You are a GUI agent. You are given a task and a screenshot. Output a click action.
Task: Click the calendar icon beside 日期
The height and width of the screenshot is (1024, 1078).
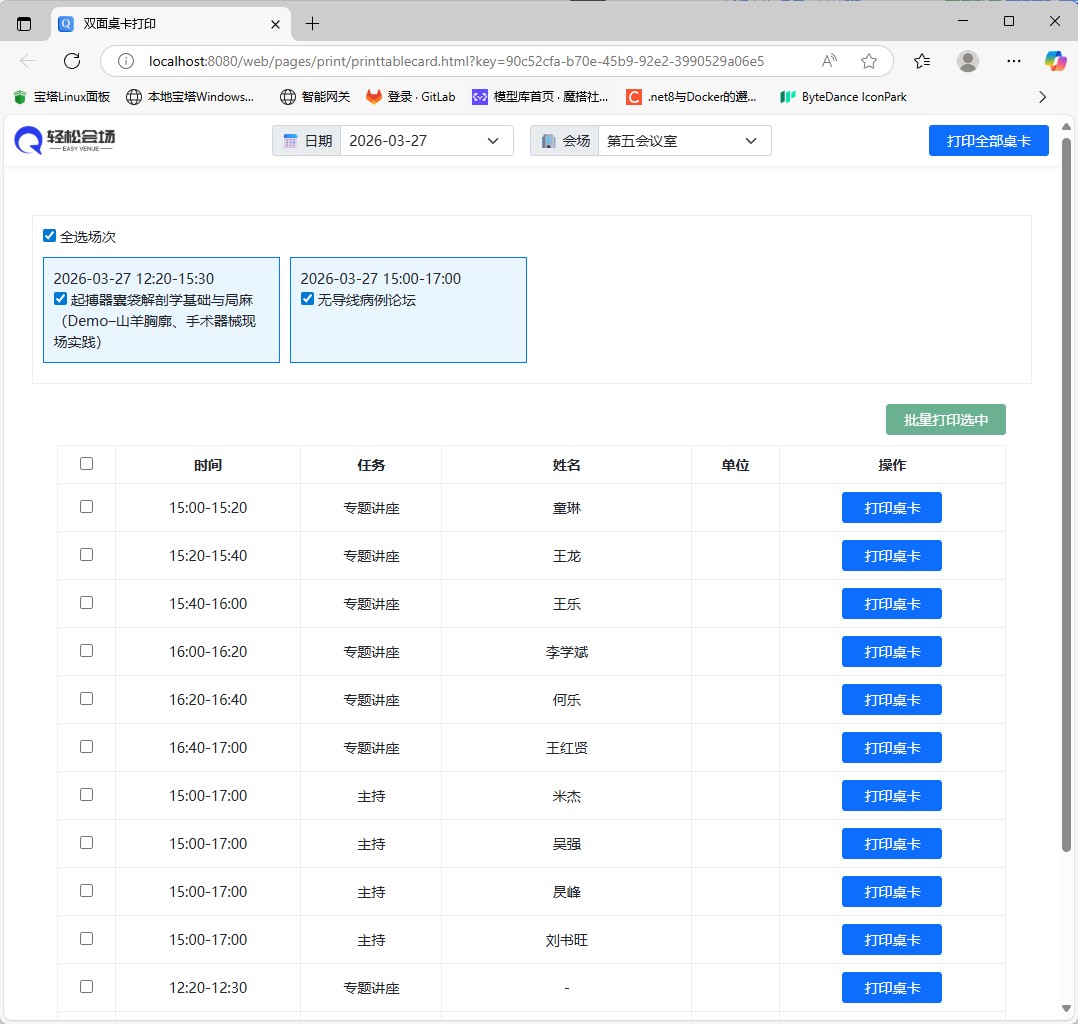tap(290, 141)
